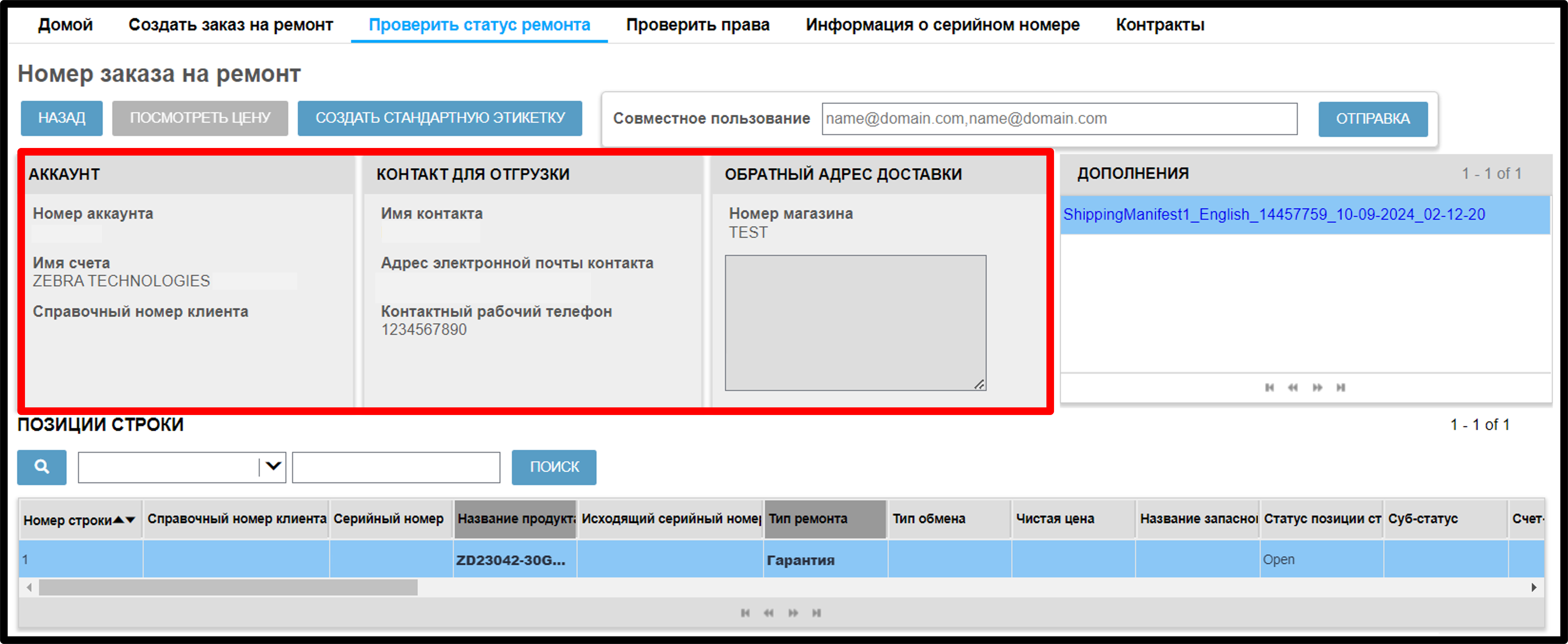Go to previous page in Дополнения pager
The image size is (1568, 644).
1293,387
